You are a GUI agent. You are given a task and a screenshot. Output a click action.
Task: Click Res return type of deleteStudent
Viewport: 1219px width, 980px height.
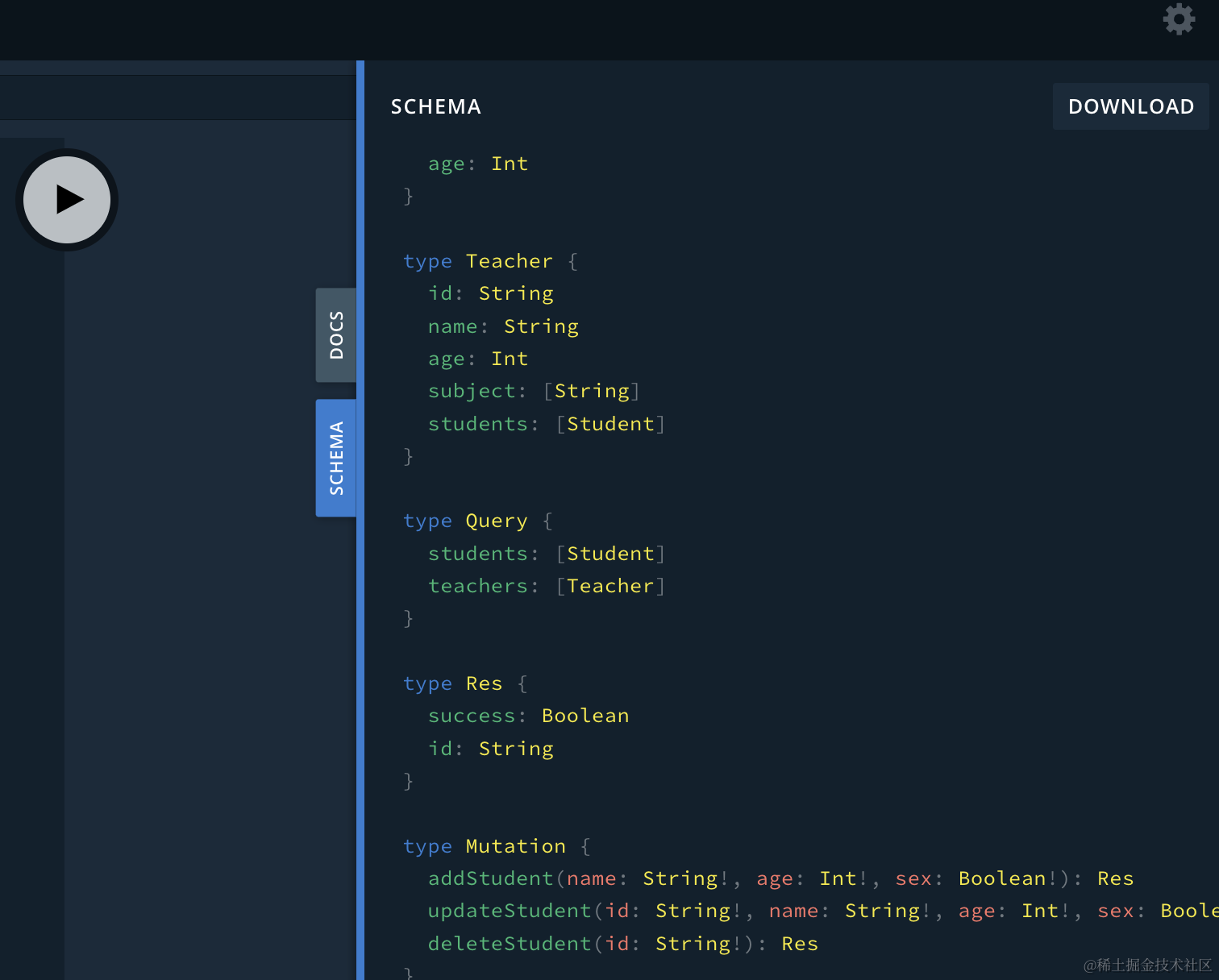(x=799, y=944)
